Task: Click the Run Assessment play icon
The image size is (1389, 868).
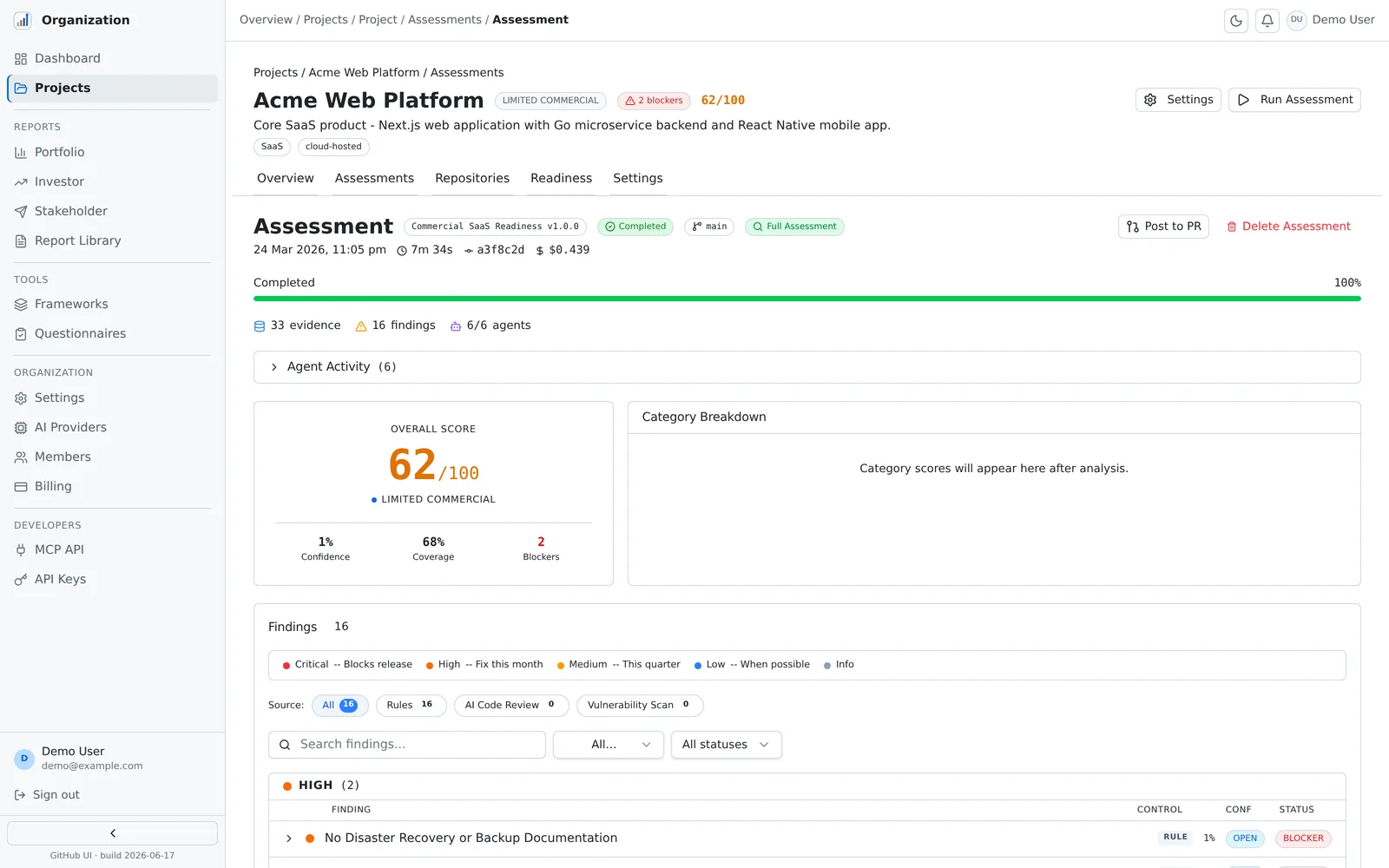Action: pos(1243,100)
